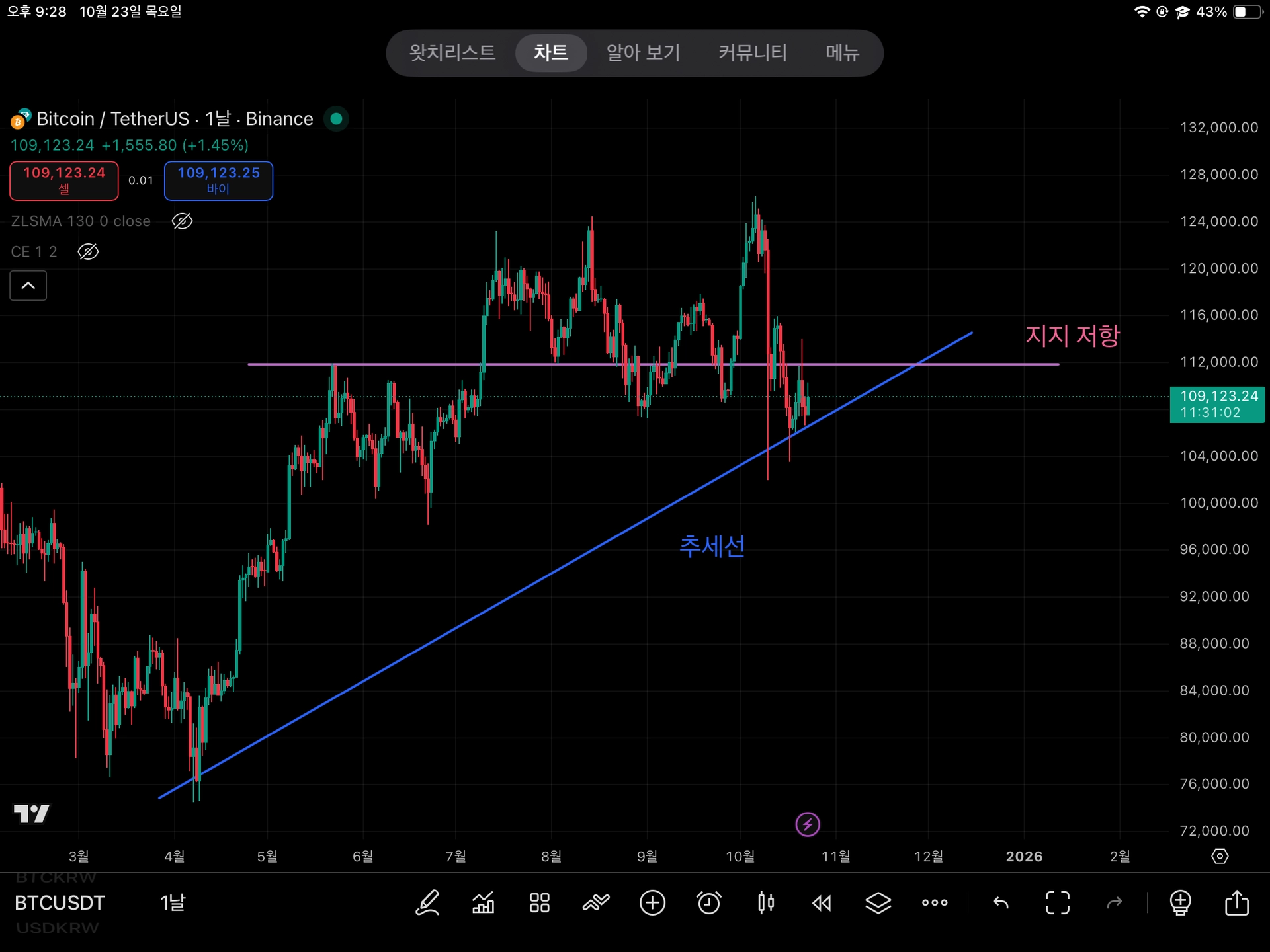The image size is (1270, 952).
Task: Open the alert clock icon
Action: (x=709, y=902)
